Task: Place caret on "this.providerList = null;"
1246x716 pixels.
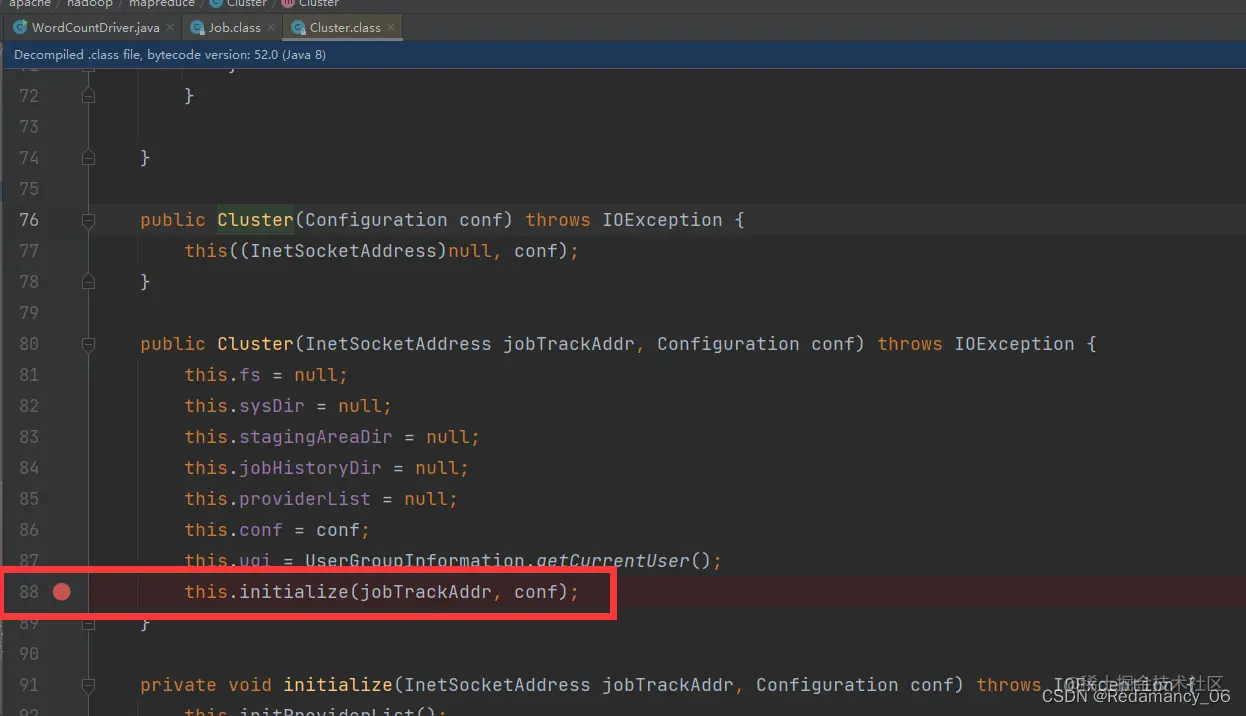Action: pos(321,499)
